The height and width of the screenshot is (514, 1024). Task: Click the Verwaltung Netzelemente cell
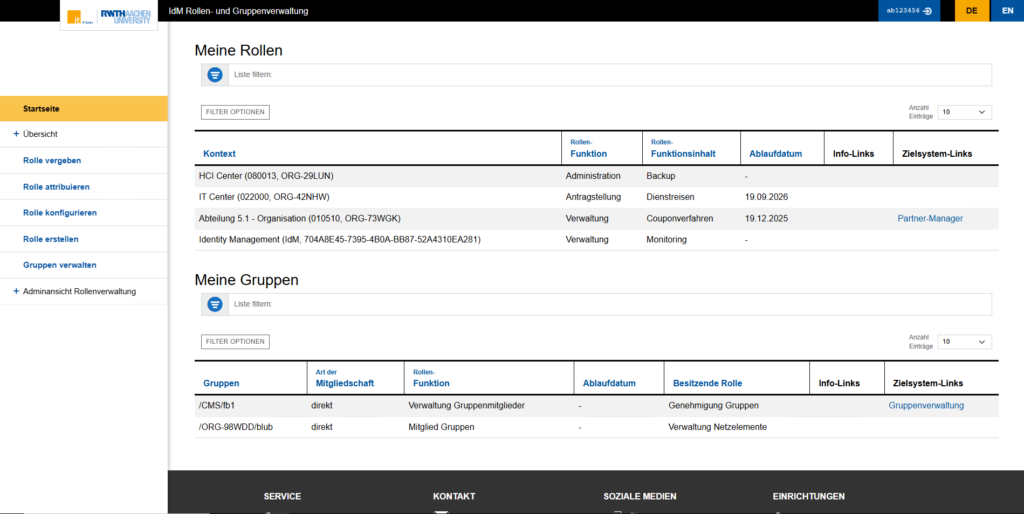click(717, 427)
